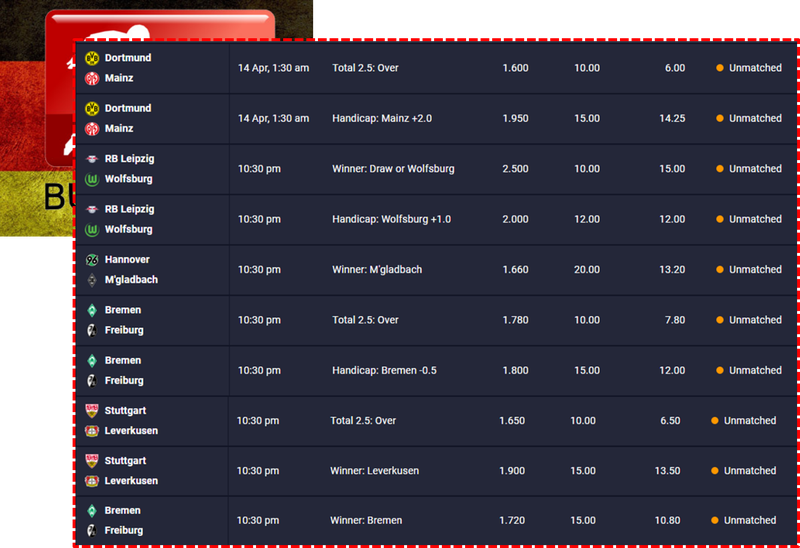This screenshot has height=548, width=800.
Task: Click orange status dot in Winner: Bremen row
Action: coord(715,520)
